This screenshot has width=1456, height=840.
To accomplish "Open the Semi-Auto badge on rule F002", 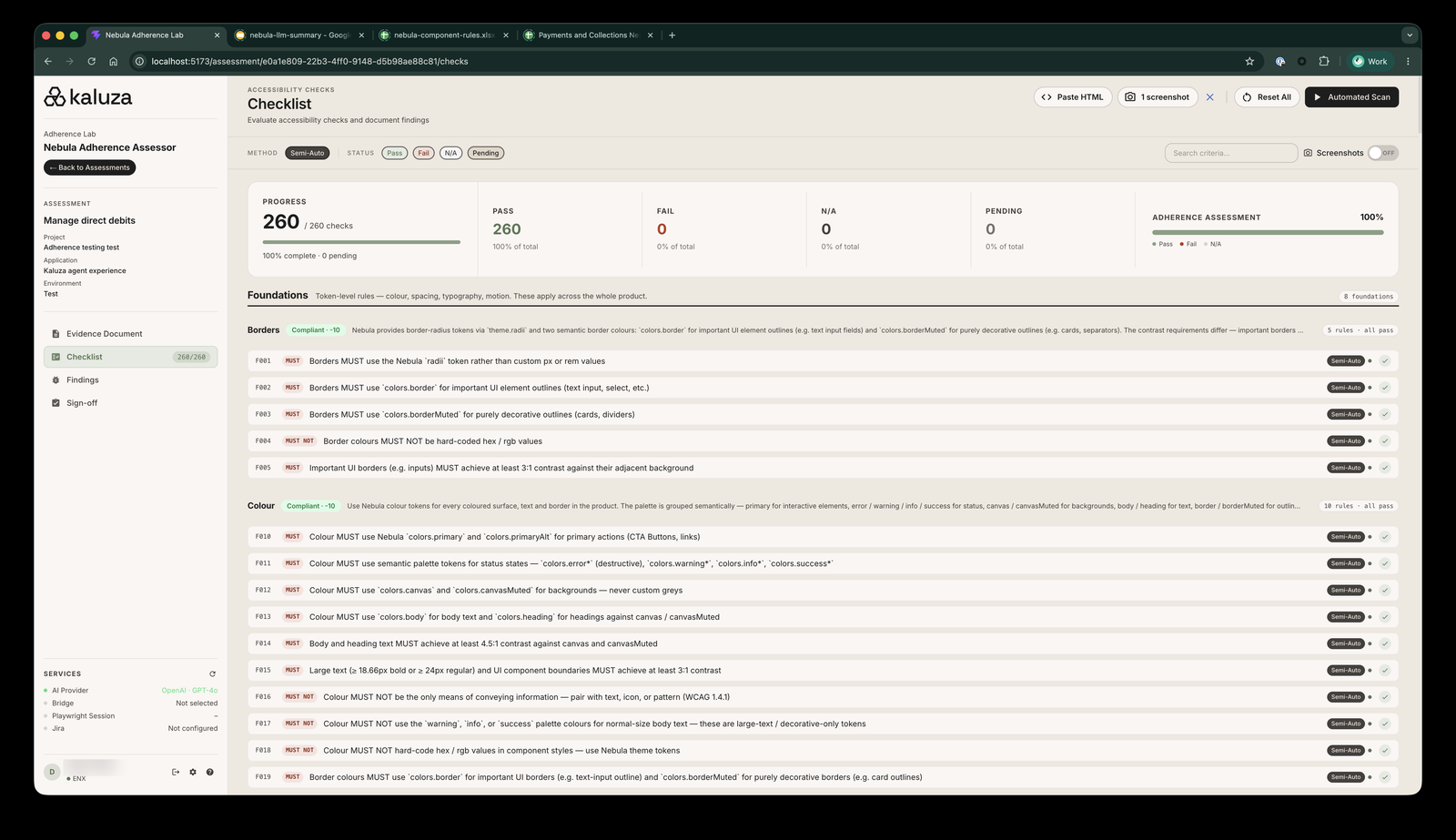I will pos(1346,388).
